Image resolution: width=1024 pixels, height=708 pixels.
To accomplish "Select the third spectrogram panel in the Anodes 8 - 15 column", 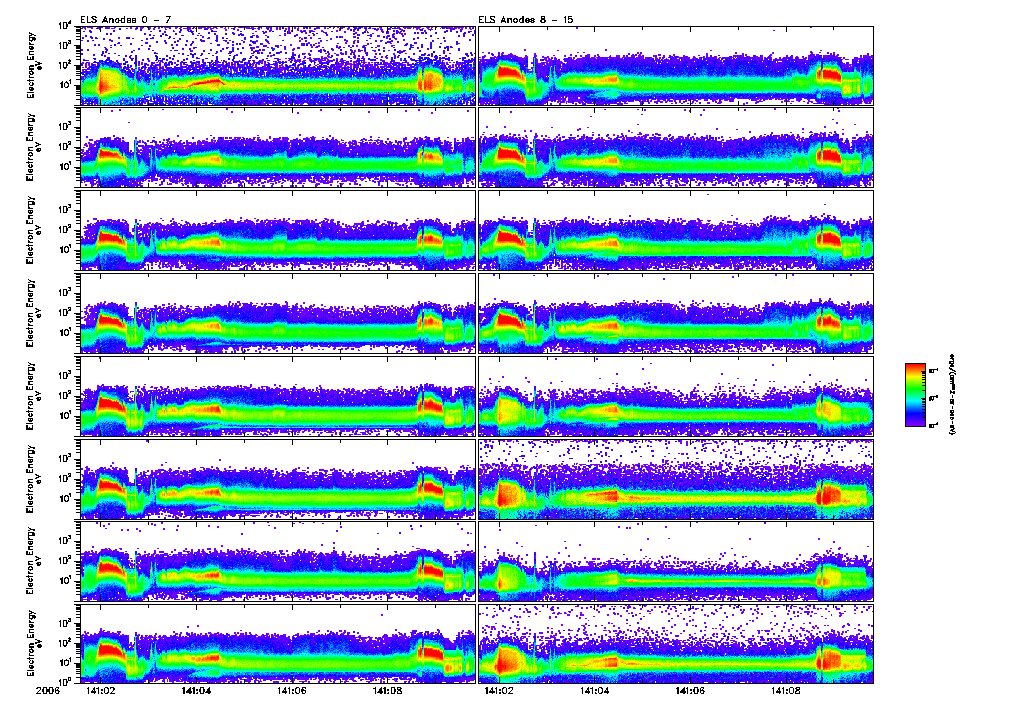I will click(x=676, y=231).
